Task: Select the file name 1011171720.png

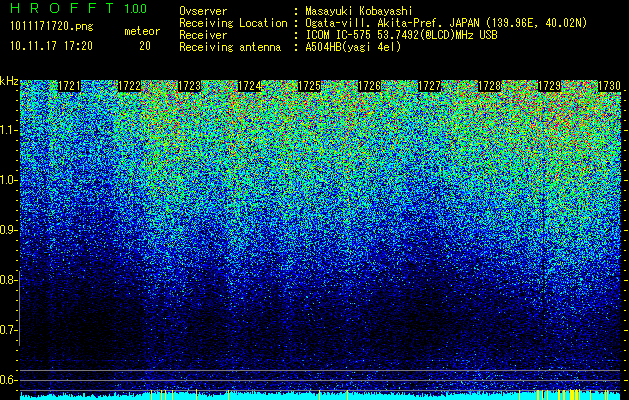Action: 52,27
